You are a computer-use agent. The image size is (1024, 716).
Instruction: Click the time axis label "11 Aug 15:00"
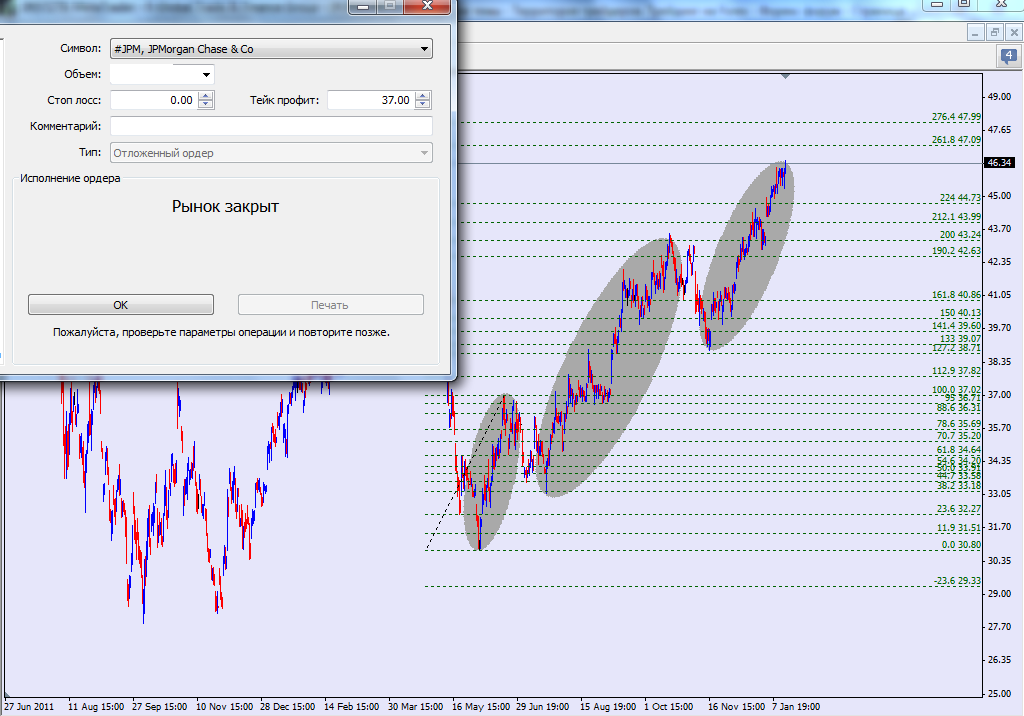coord(96,706)
